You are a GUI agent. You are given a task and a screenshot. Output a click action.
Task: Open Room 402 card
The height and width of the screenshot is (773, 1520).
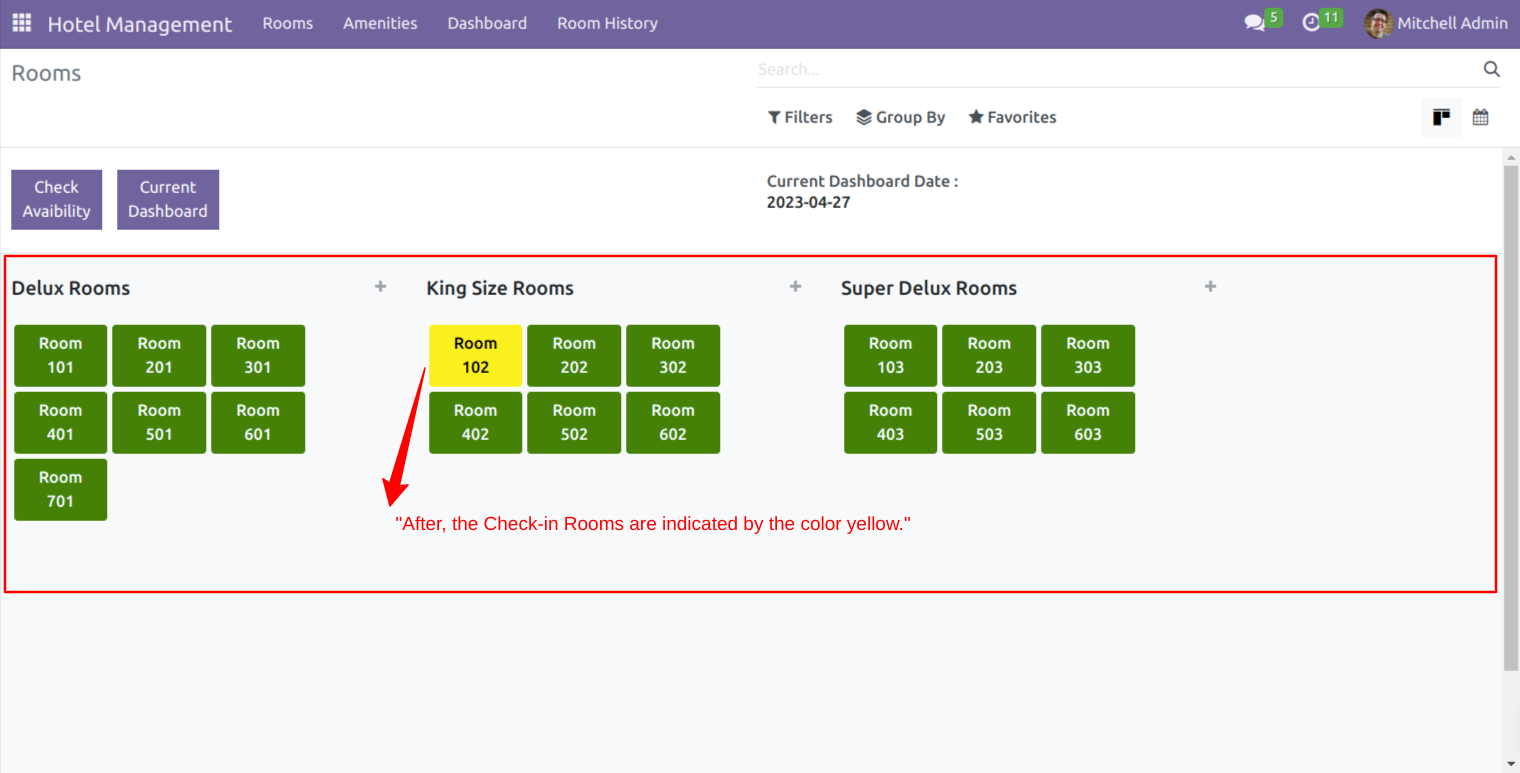(x=475, y=422)
